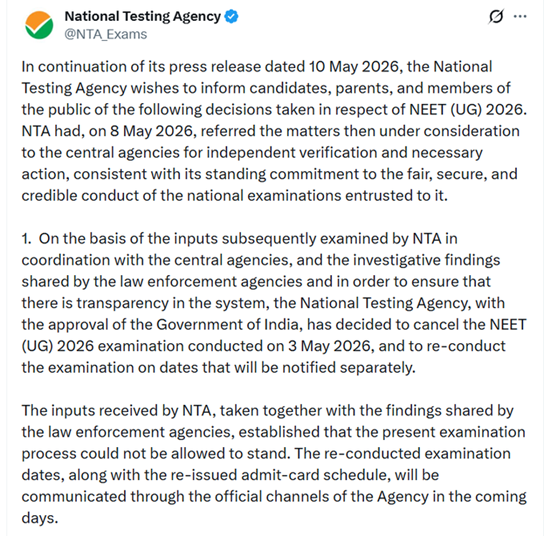Click the numbered point 1 paragraph
Viewport: 544px width, 536px height.
pyautogui.click(x=274, y=303)
